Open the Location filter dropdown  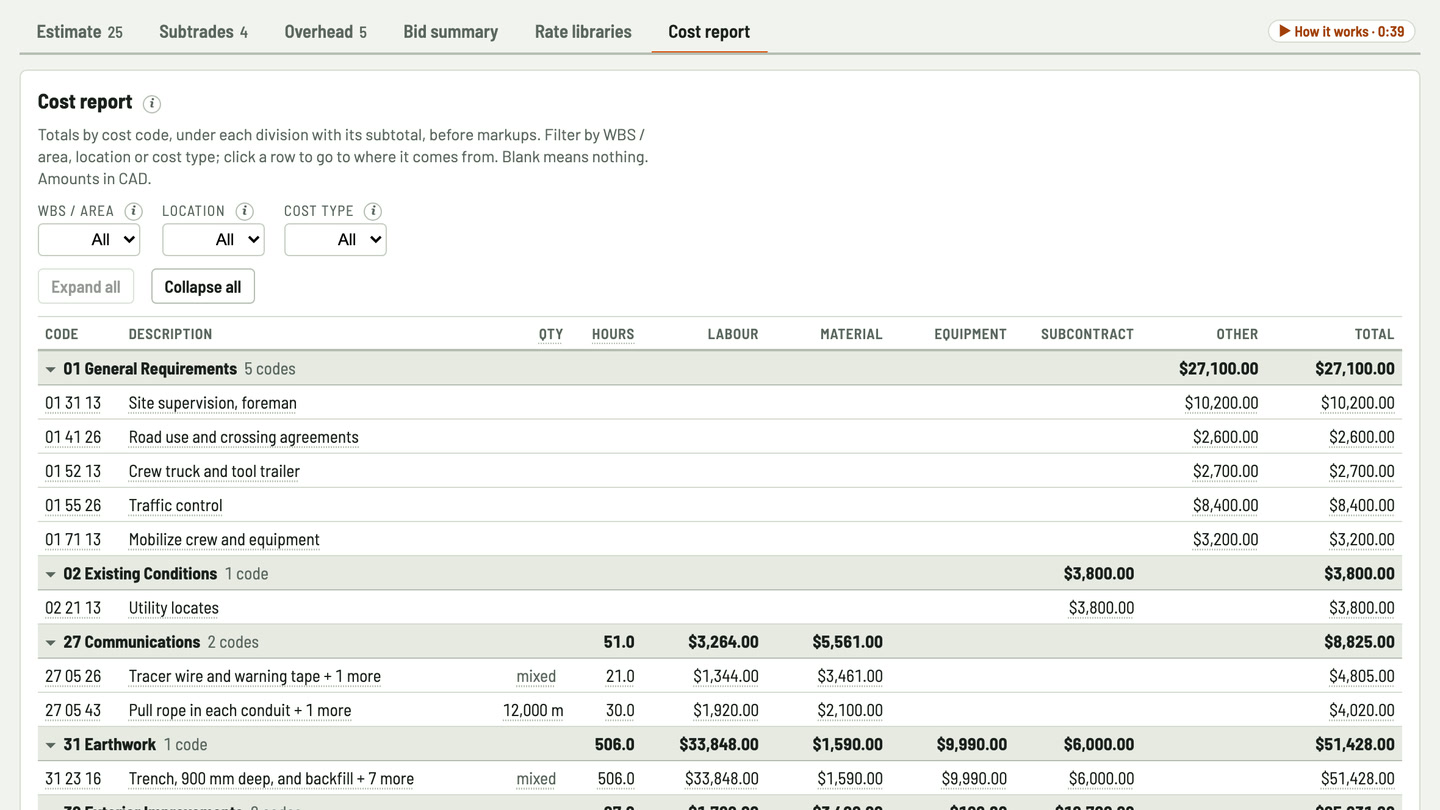213,240
